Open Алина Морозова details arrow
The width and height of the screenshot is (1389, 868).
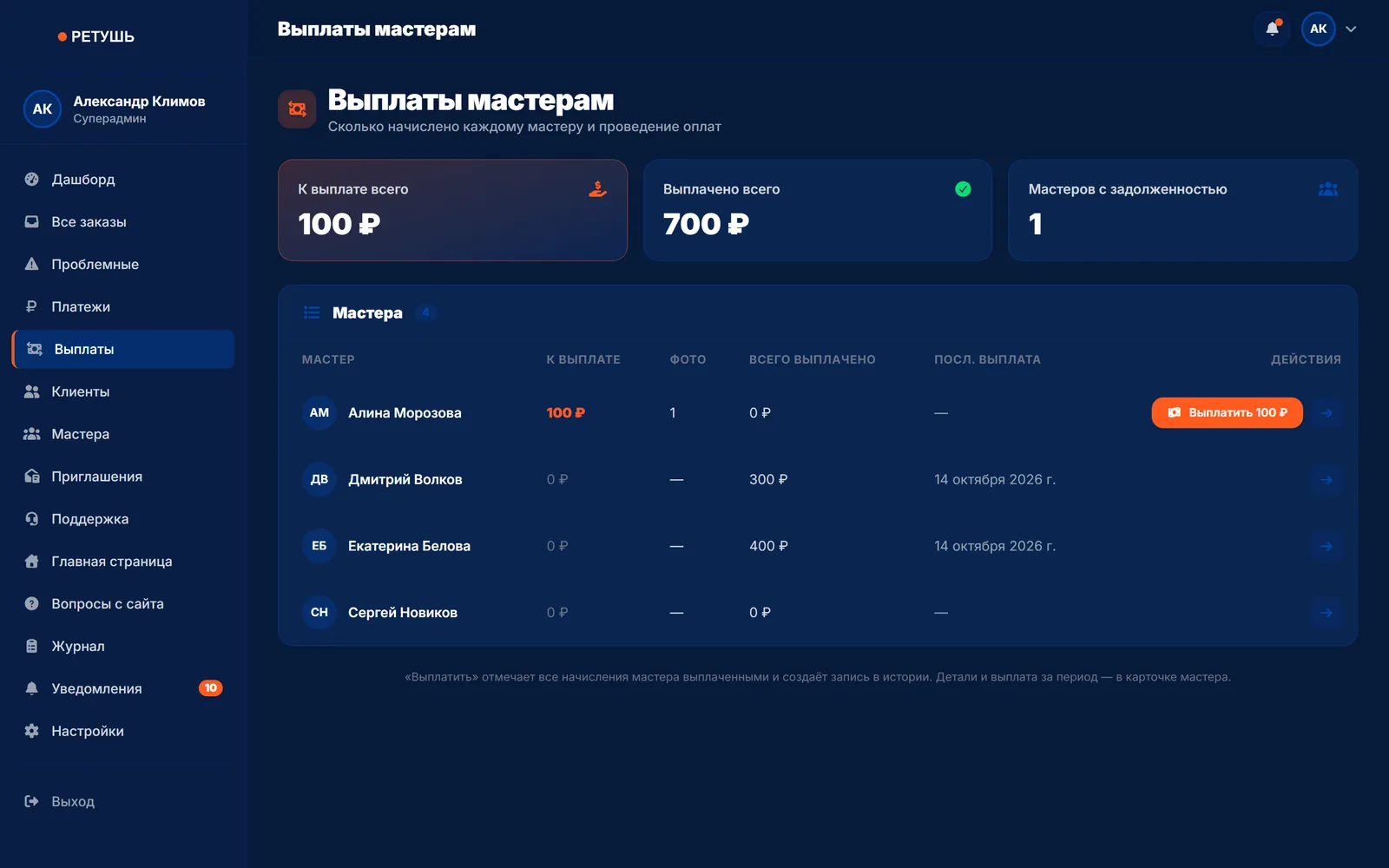click(x=1326, y=413)
